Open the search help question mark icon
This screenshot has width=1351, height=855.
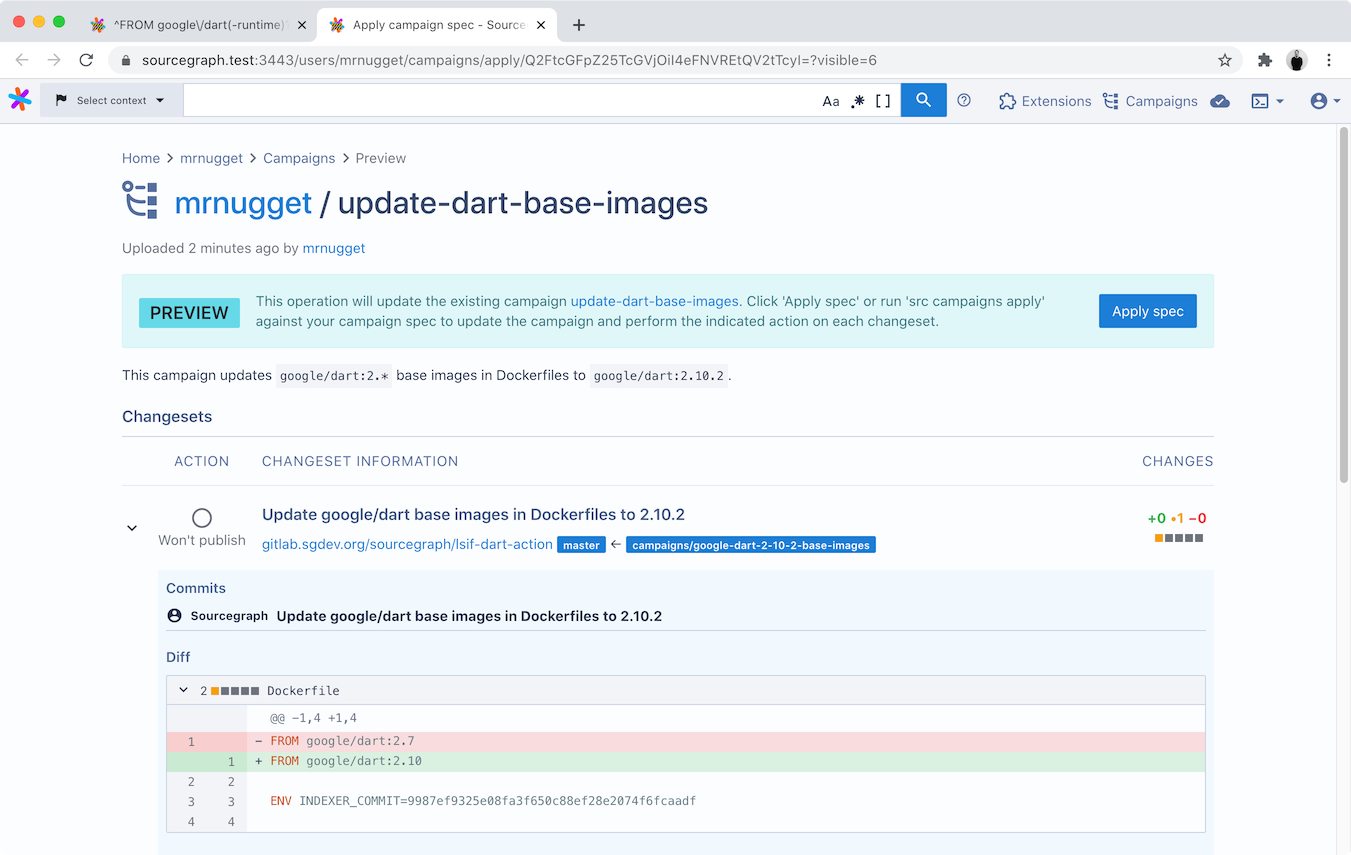click(x=964, y=100)
